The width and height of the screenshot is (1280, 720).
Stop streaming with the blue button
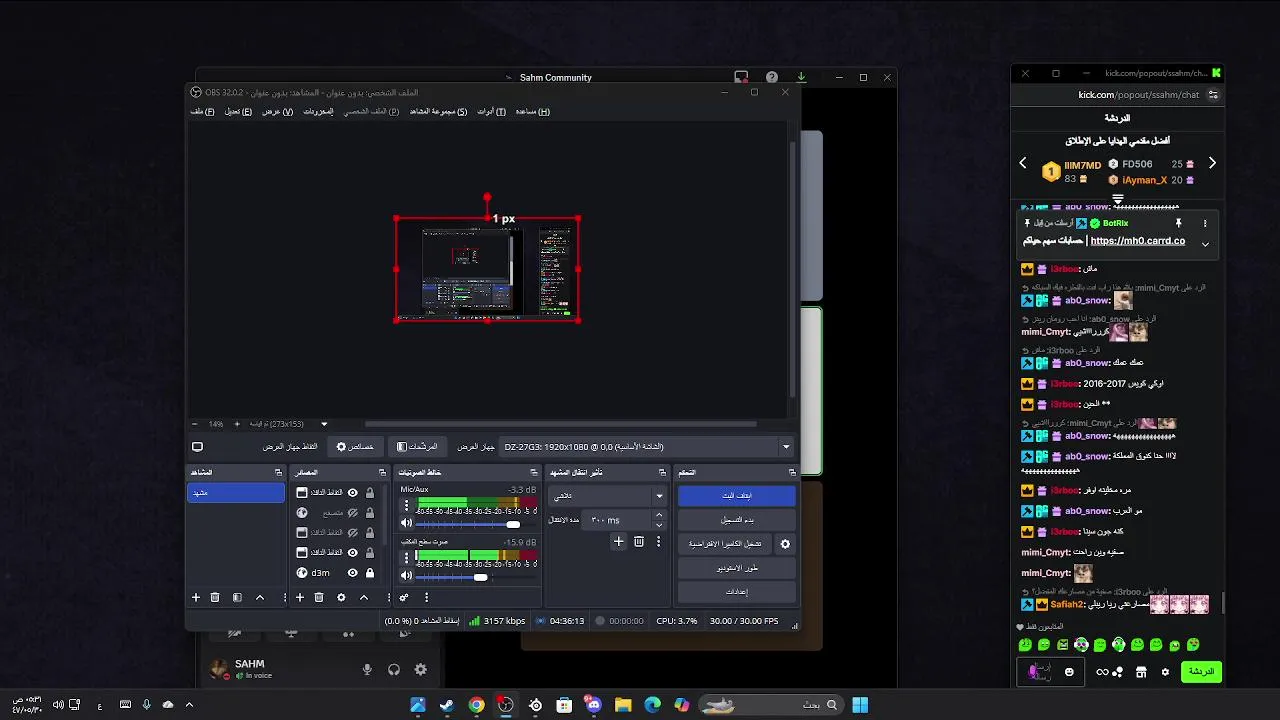[x=737, y=496]
